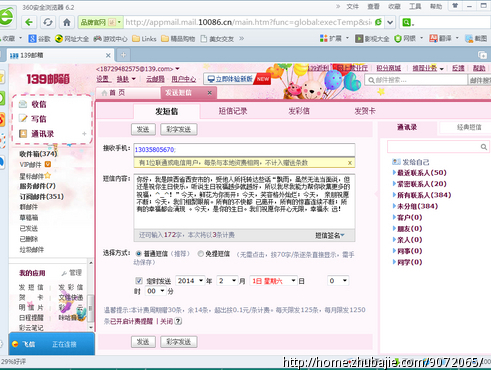Click the 谷歌 bookmark icon
This screenshot has height=370, width=491.
point(32,39)
